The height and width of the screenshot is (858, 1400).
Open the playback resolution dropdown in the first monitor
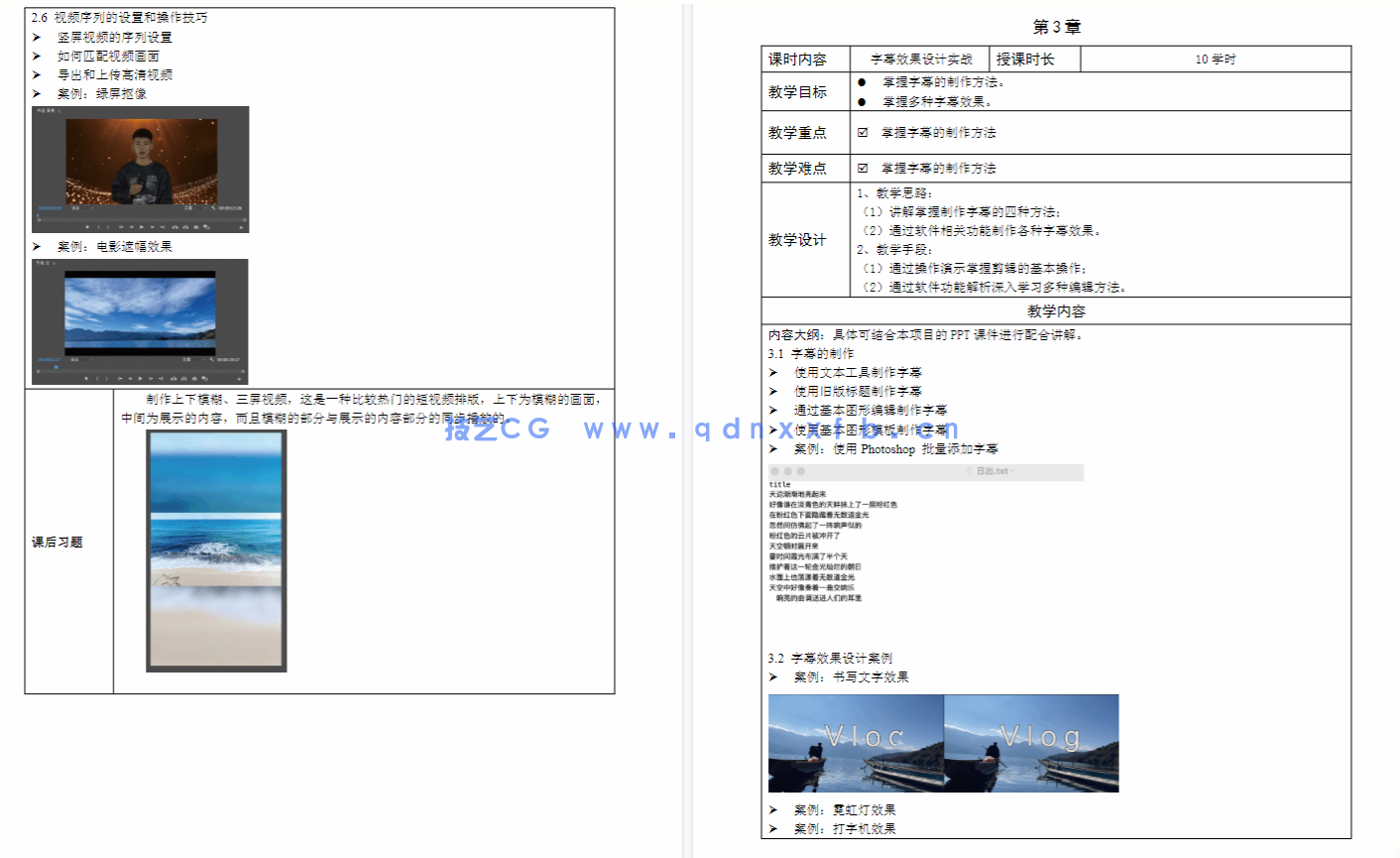193,208
